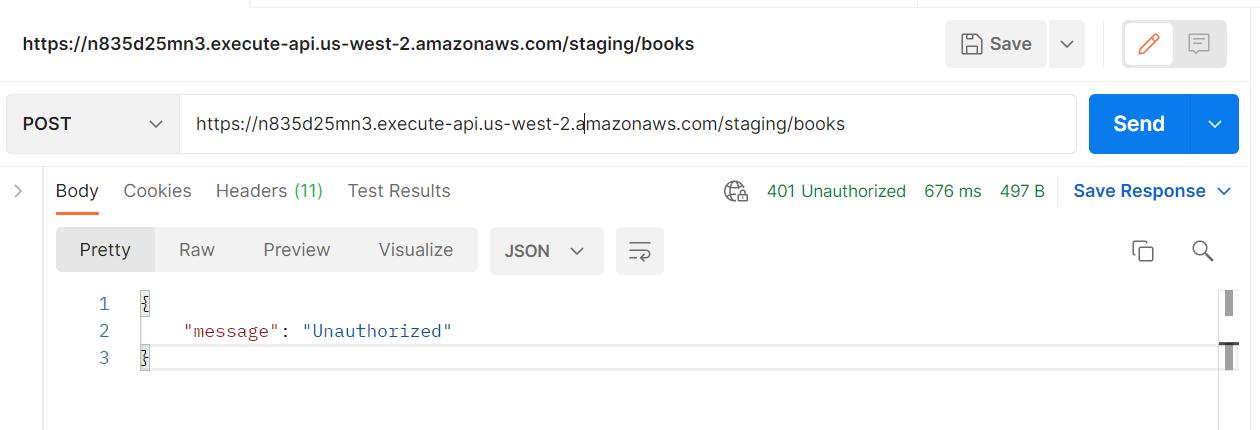Switch to the Test Results tab
Viewport: 1260px width, 430px height.
coord(399,191)
